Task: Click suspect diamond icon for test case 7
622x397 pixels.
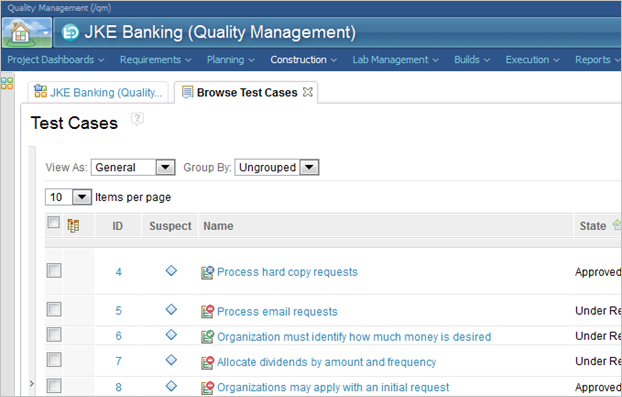Action: coord(171,360)
